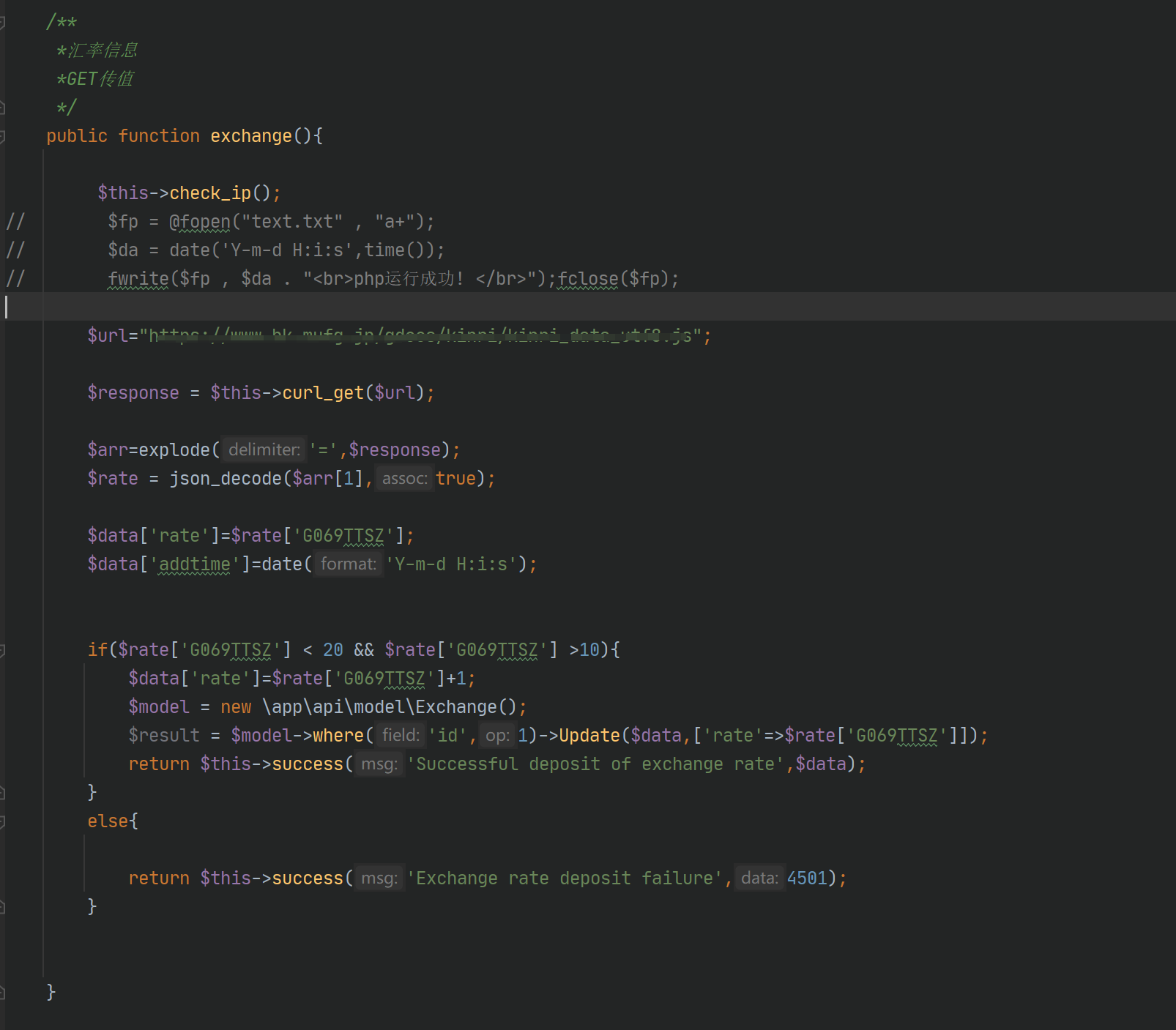This screenshot has height=1030, width=1176.
Task: Click the 'true' keyword in json_decode
Action: (x=455, y=478)
